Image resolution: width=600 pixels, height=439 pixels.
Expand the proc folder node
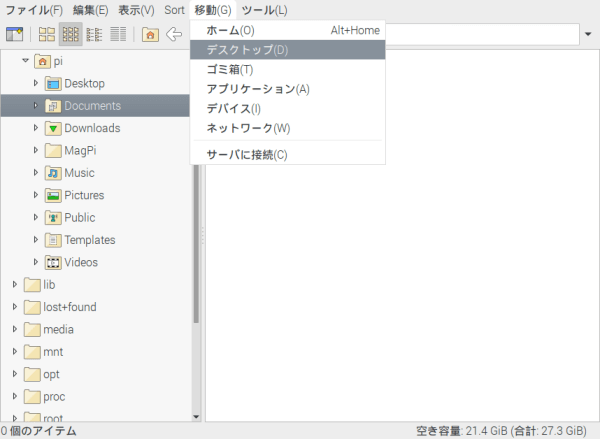(15, 396)
